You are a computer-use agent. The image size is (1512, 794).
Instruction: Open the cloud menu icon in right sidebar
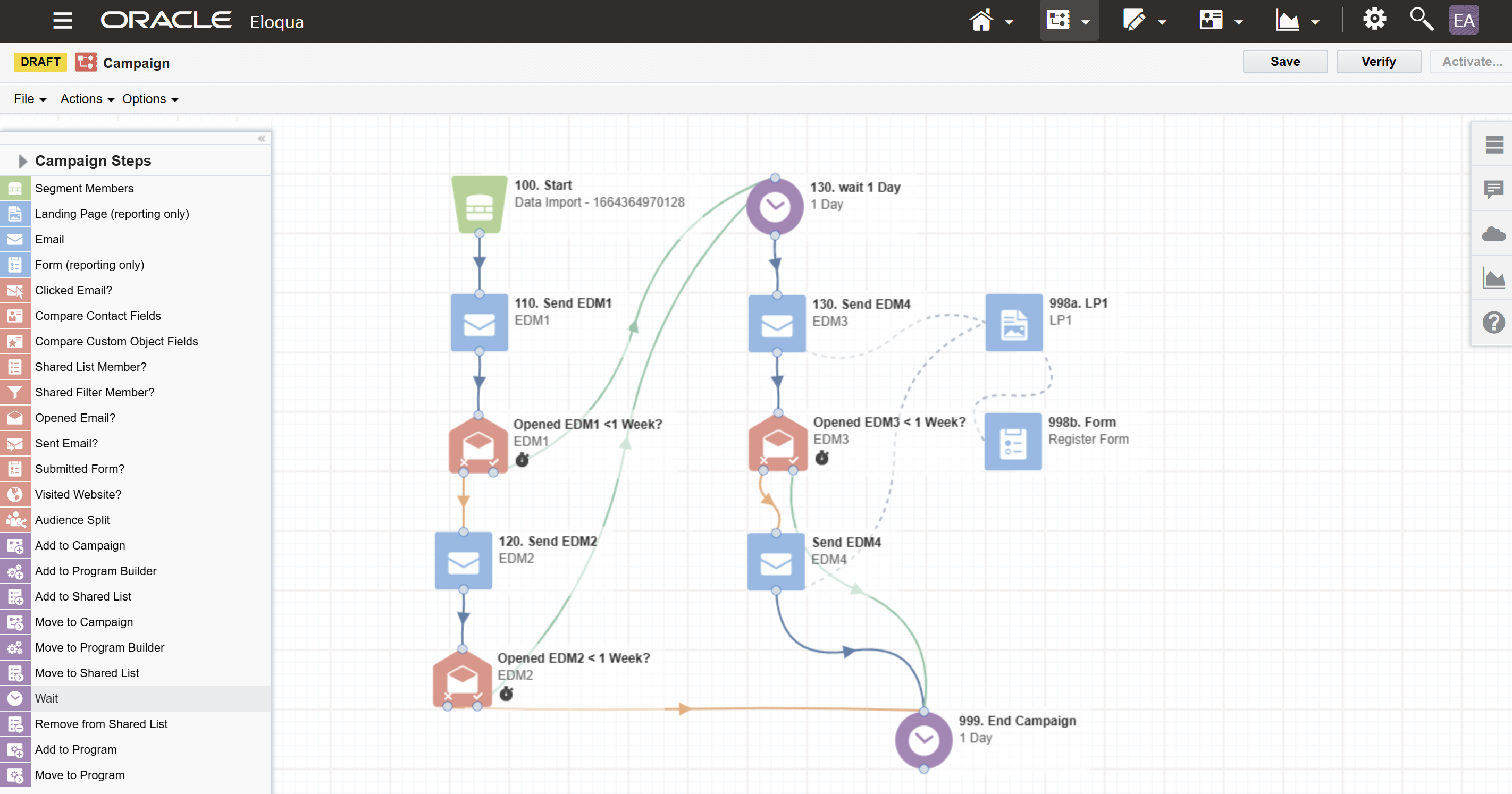point(1493,234)
